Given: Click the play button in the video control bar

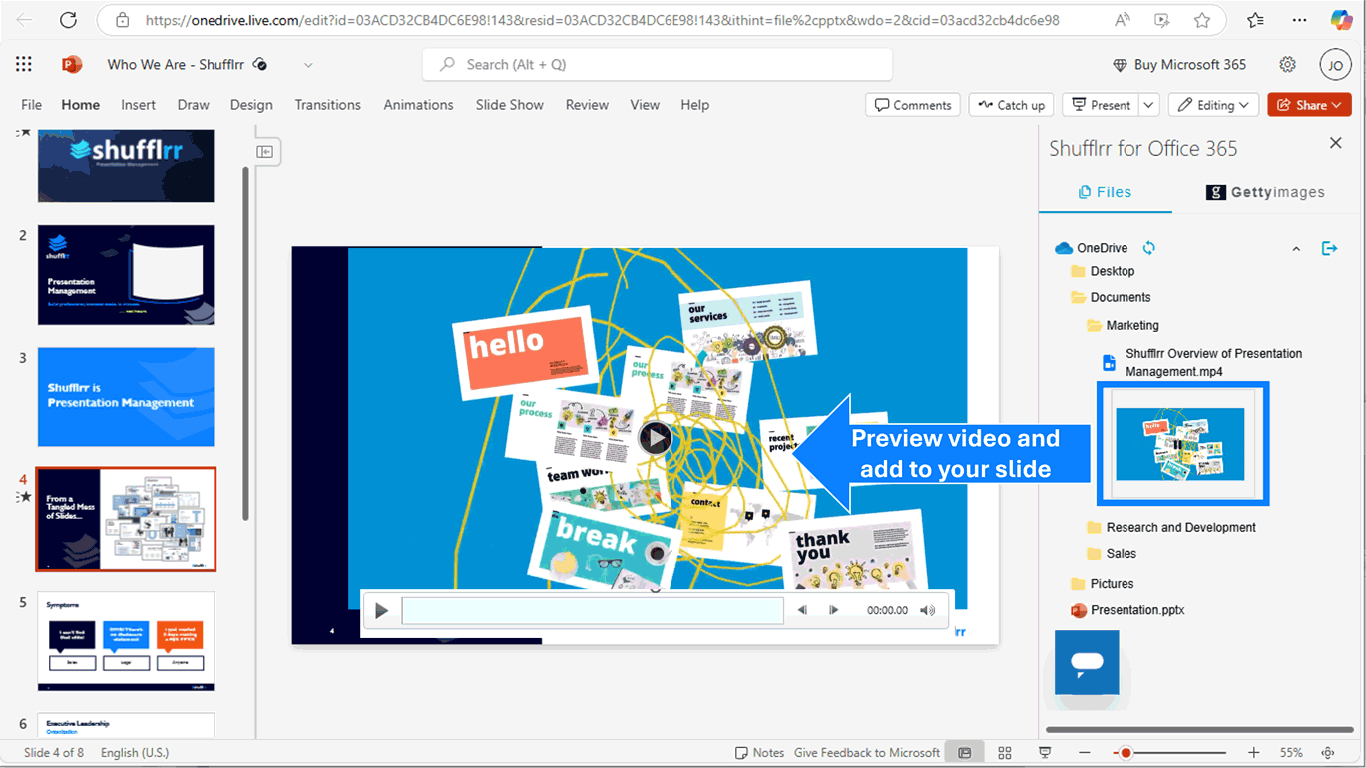Looking at the screenshot, I should 381,610.
